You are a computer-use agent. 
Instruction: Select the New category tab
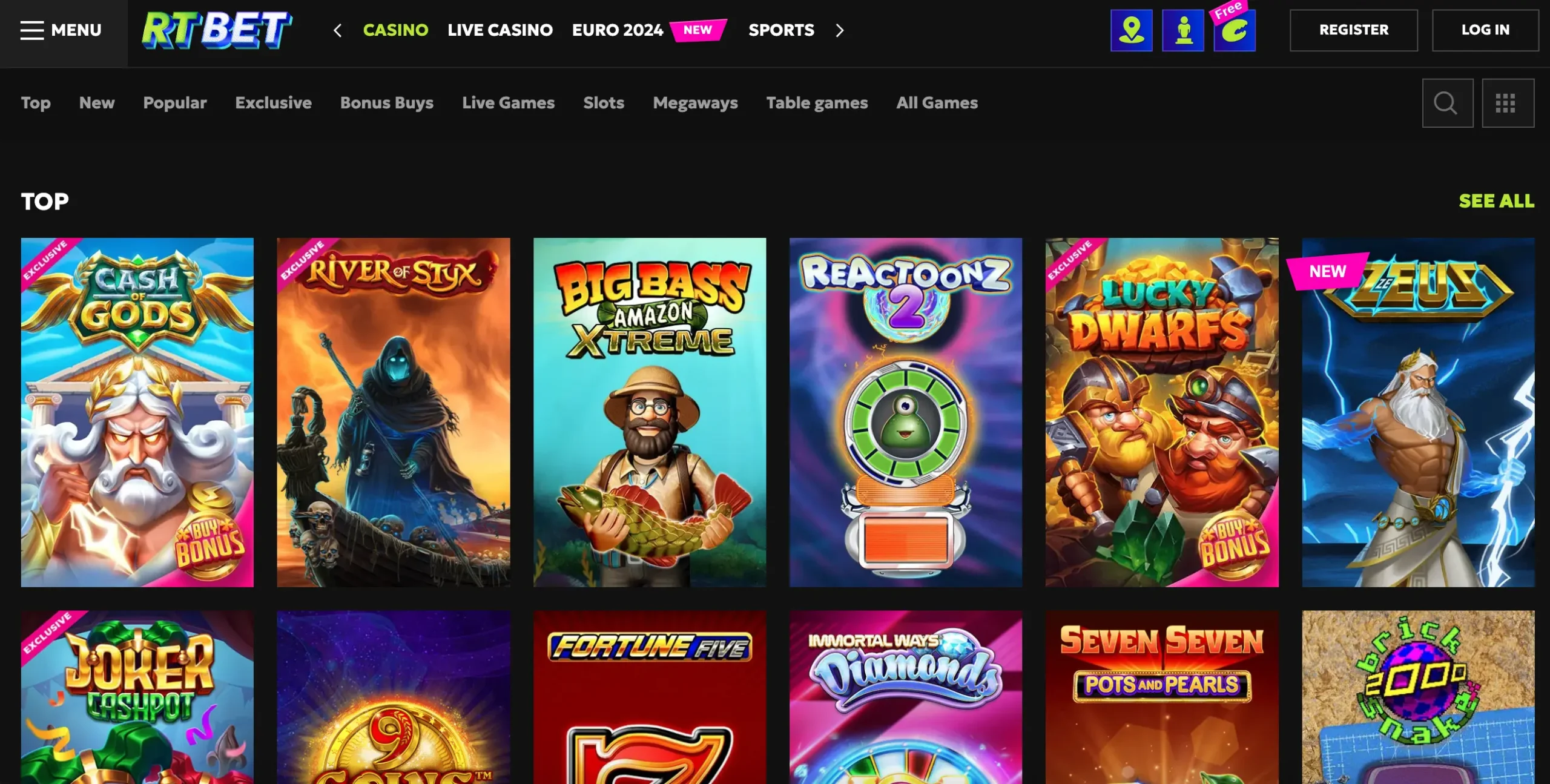point(97,103)
